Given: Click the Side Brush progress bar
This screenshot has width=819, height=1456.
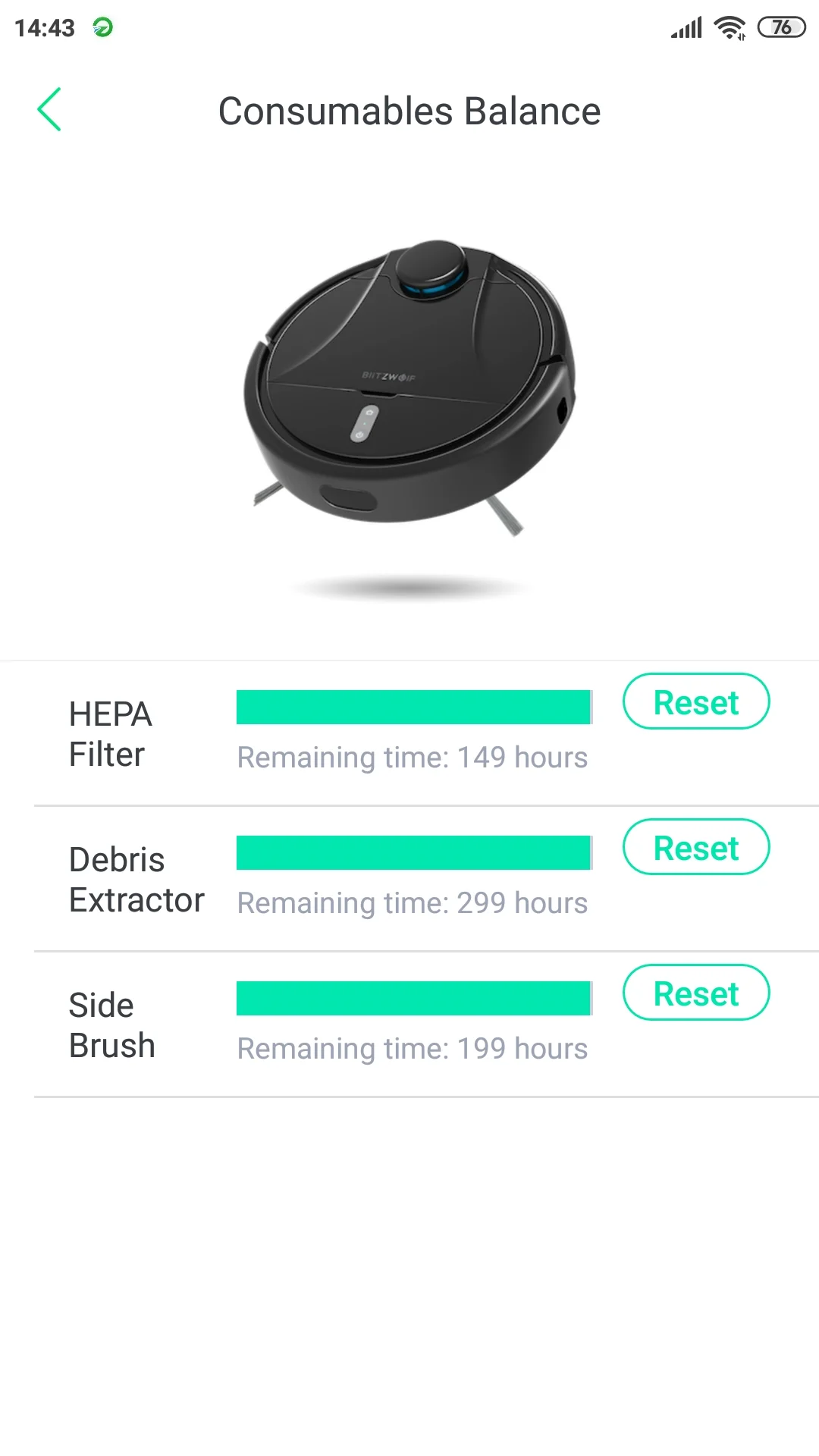Looking at the screenshot, I should (414, 999).
